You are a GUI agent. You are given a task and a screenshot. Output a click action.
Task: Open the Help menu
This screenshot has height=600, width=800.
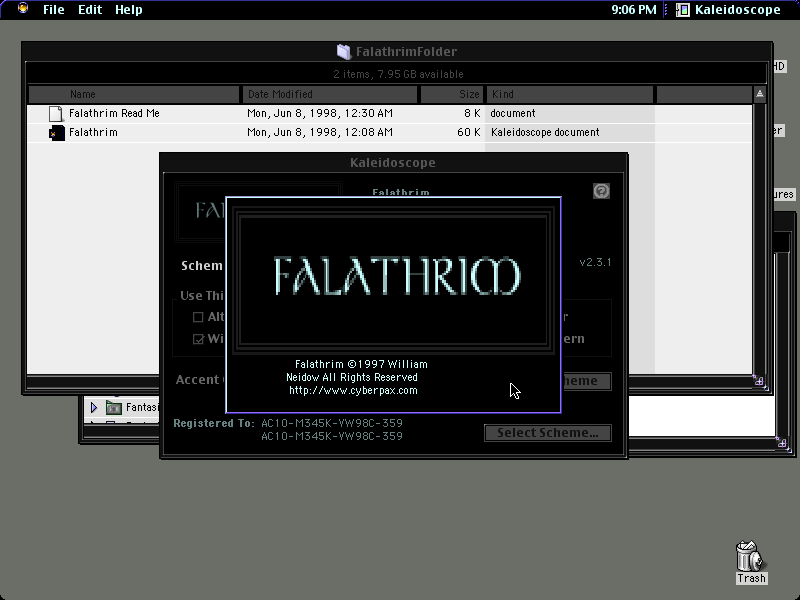click(129, 10)
